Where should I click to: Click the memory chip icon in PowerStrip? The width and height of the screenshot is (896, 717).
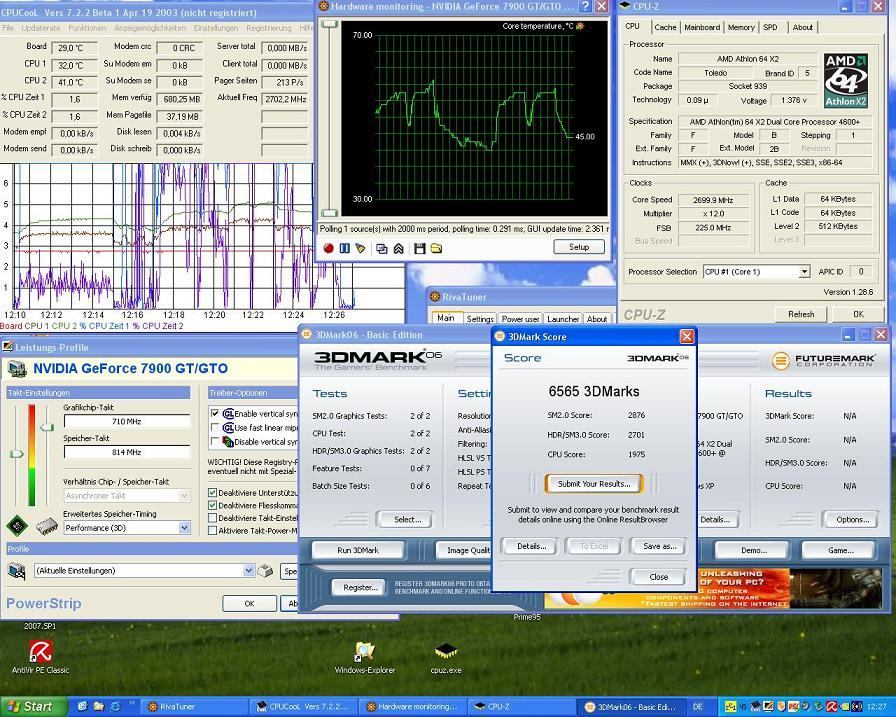click(x=47, y=526)
